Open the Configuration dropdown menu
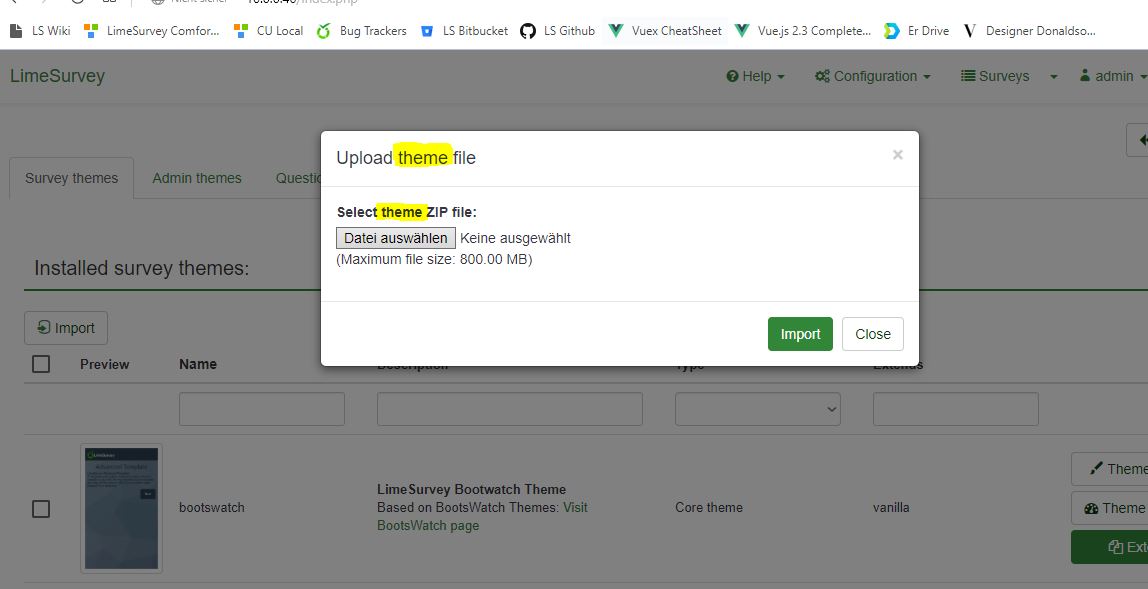 [x=873, y=76]
